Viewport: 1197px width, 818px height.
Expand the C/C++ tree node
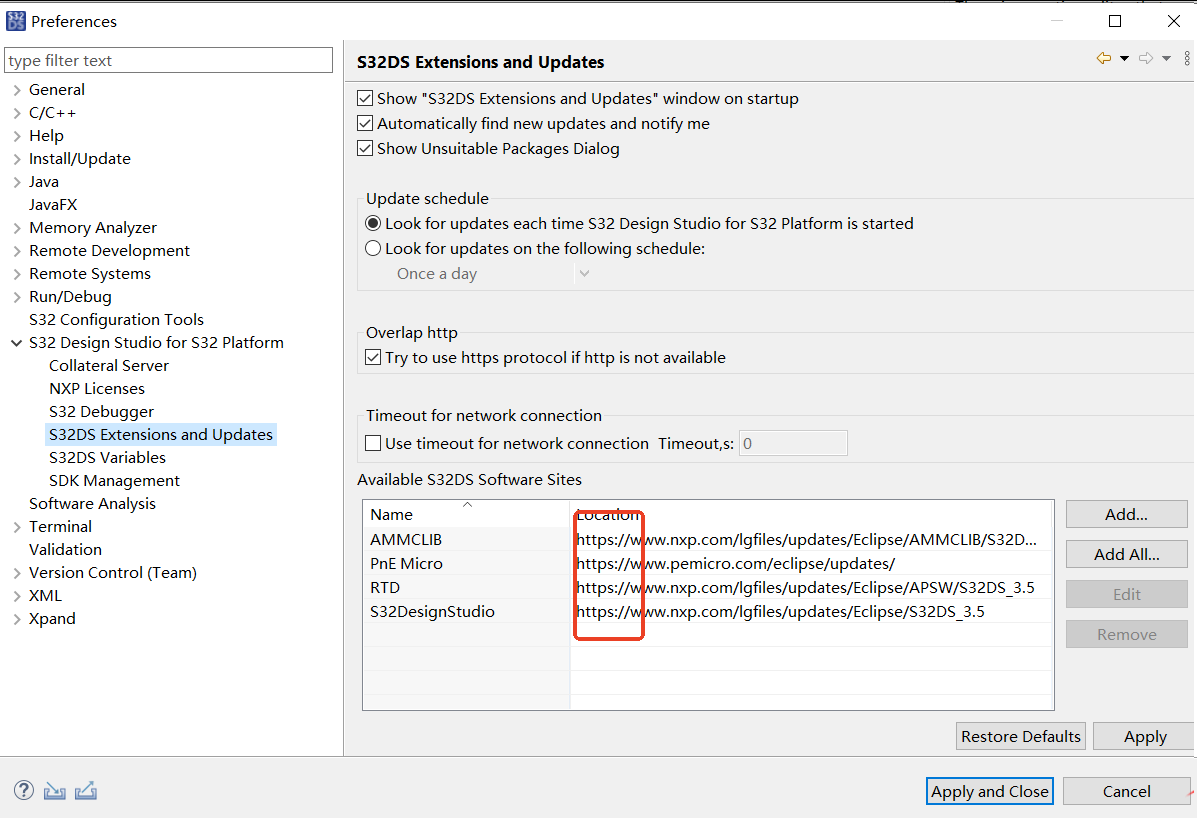tap(17, 113)
